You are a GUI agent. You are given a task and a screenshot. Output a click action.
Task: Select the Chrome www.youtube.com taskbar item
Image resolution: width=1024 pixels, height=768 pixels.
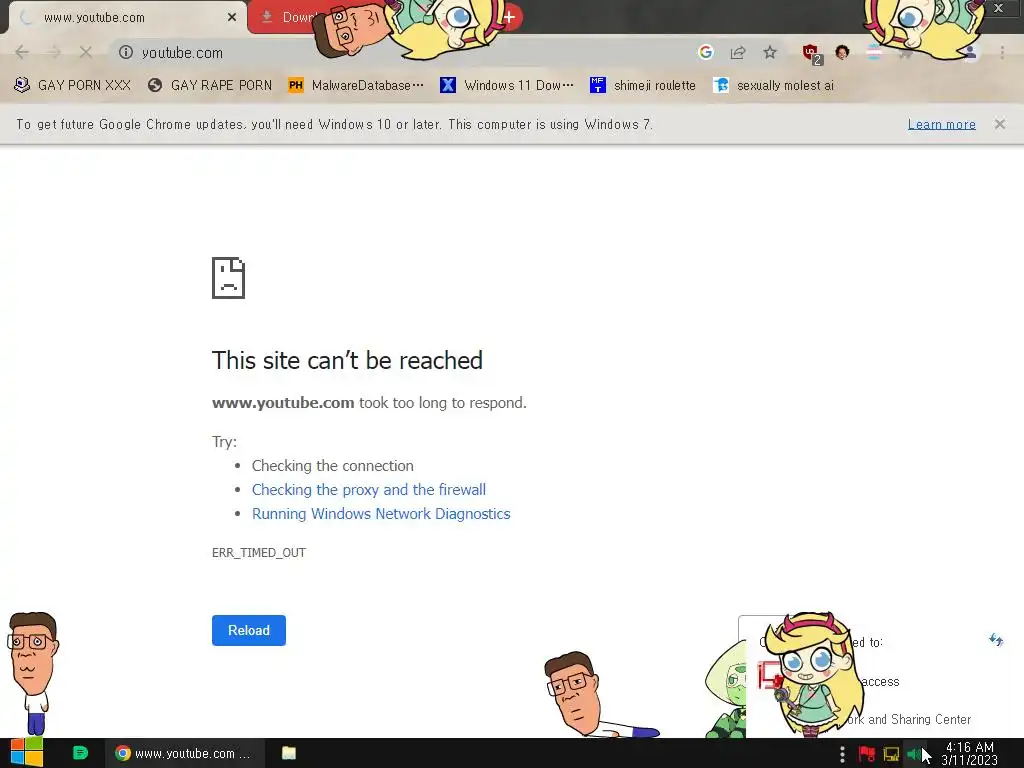(x=184, y=753)
